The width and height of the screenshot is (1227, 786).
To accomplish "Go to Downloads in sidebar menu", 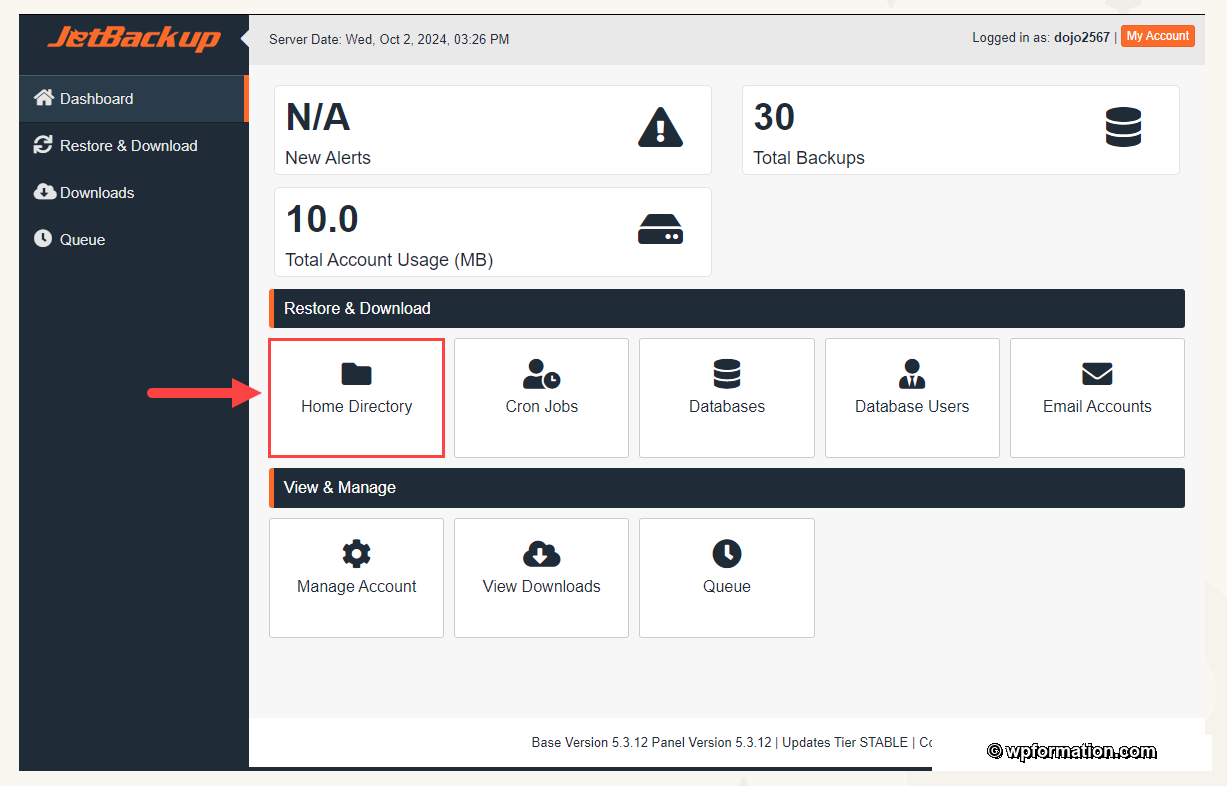I will coord(134,193).
